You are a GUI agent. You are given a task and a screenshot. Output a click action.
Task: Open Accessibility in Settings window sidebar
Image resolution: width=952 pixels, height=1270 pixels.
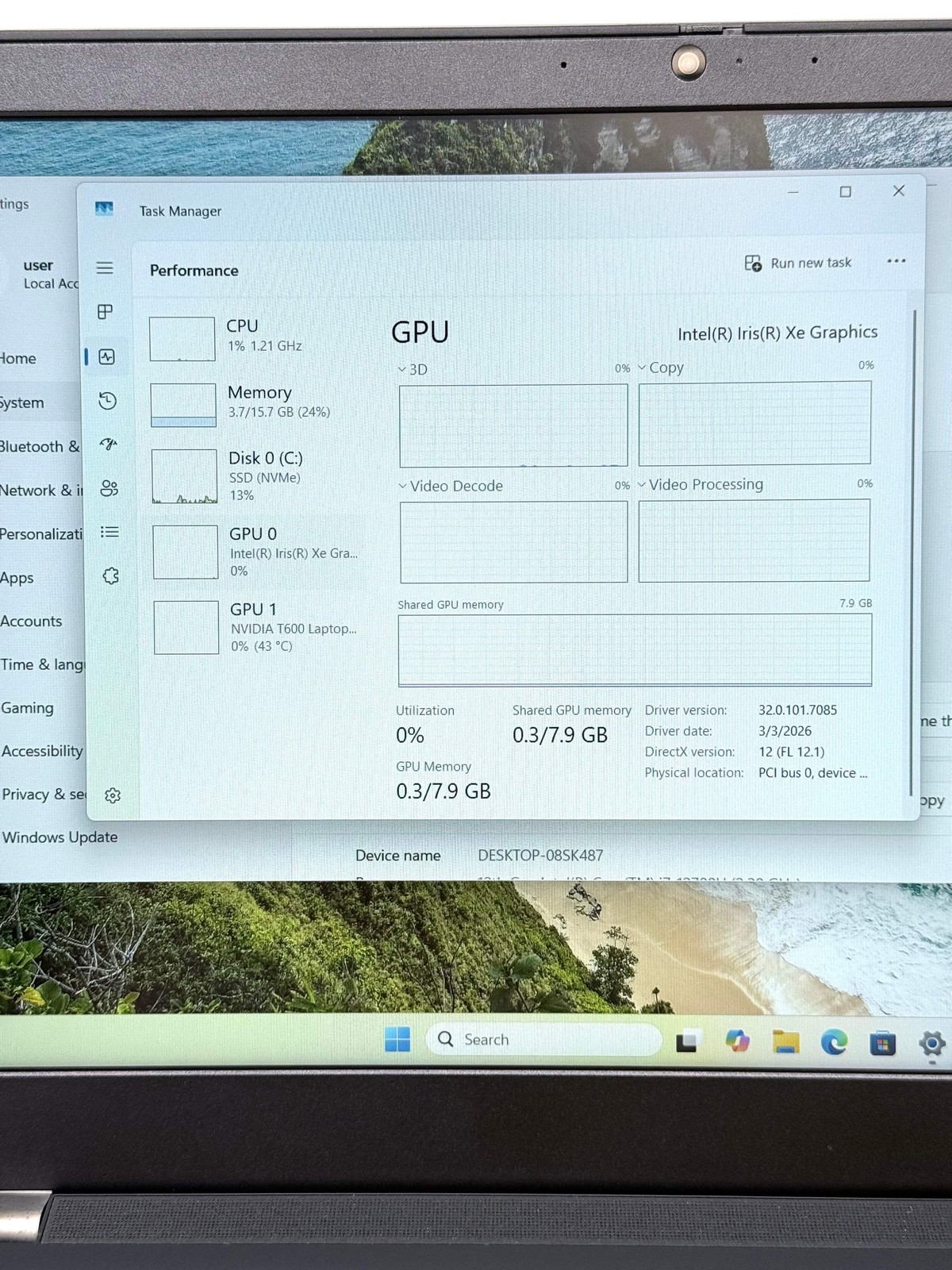(42, 751)
